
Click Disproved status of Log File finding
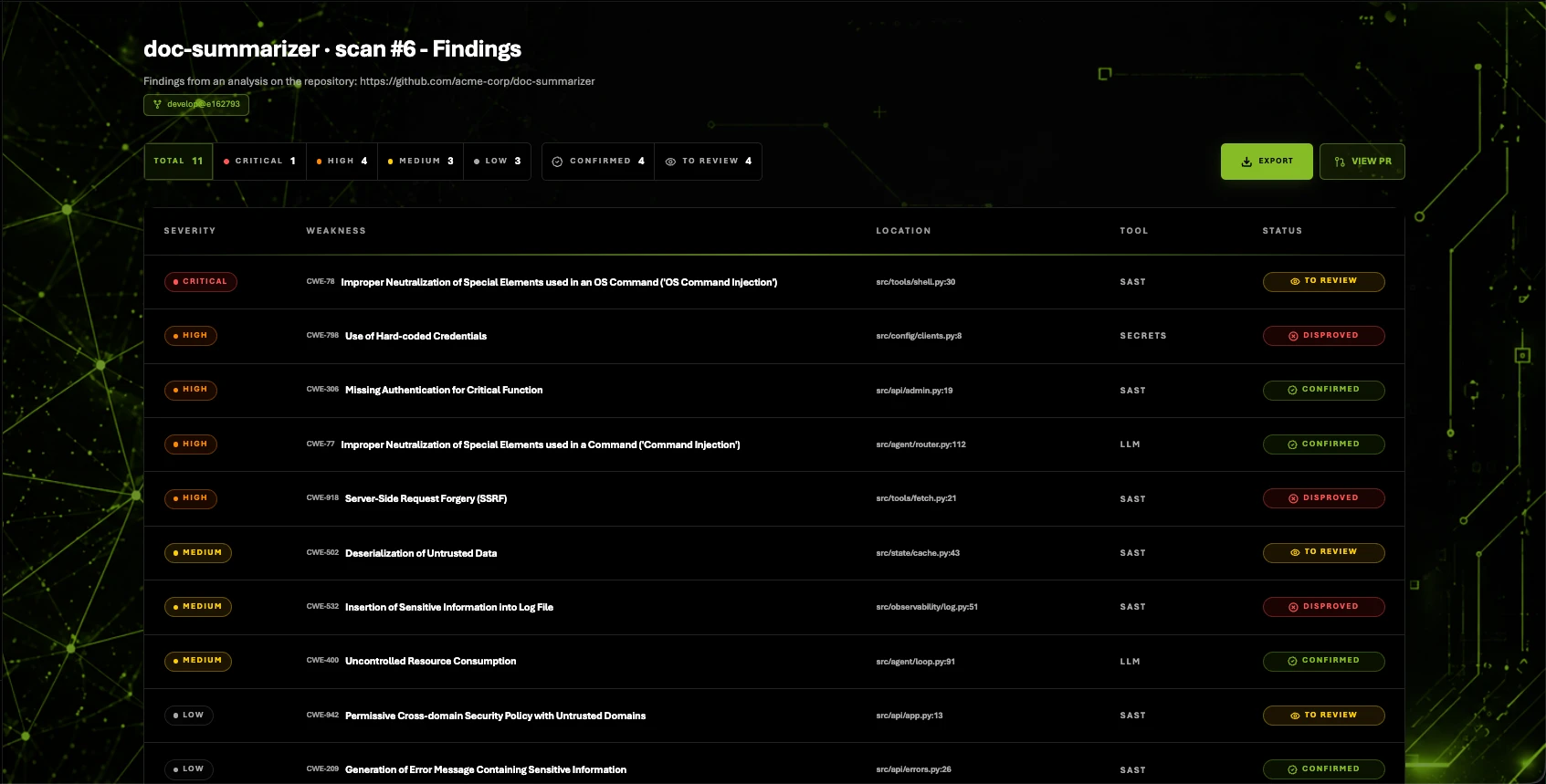(x=1323, y=607)
